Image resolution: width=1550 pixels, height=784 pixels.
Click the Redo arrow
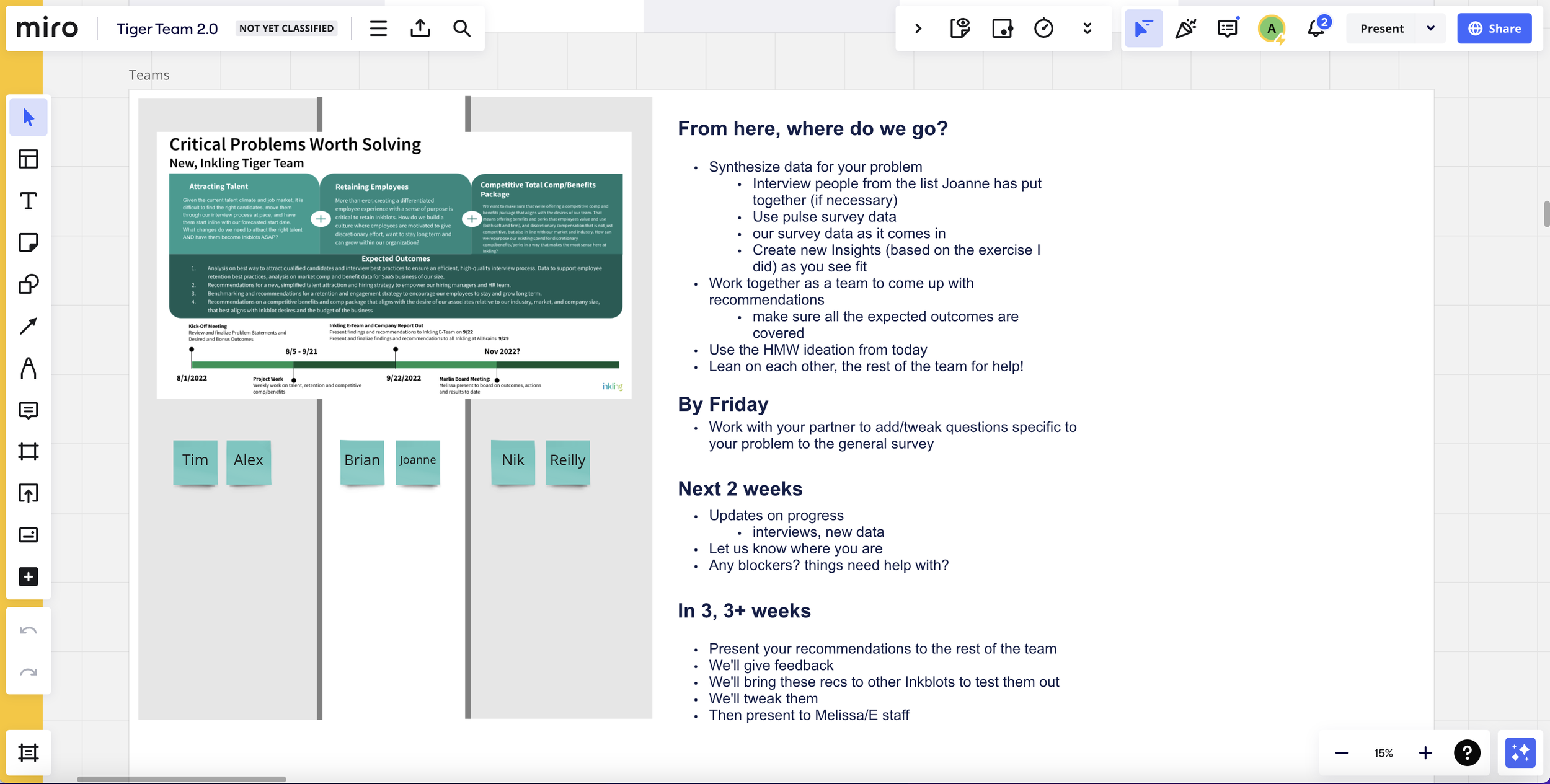pos(29,672)
